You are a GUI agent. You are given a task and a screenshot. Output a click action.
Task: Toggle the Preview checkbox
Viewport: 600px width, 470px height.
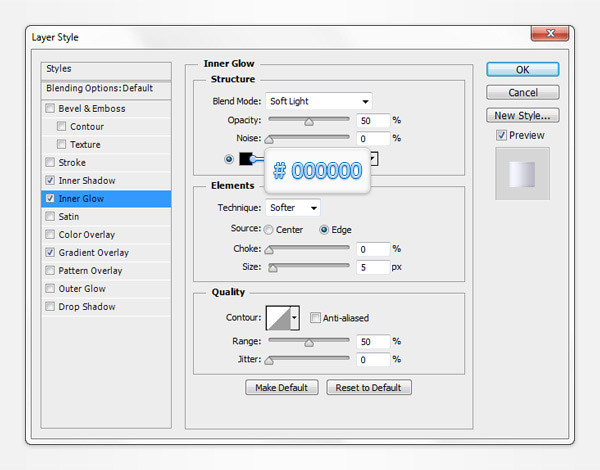(x=502, y=135)
